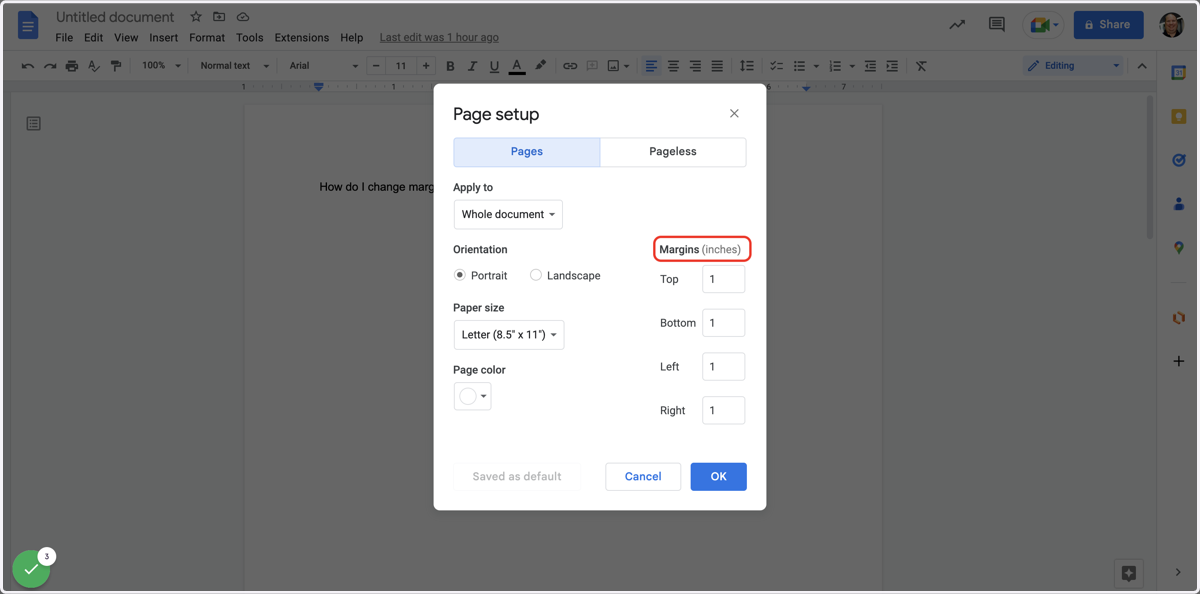Open the Paper size Letter dropdown
Viewport: 1200px width, 594px height.
(509, 335)
